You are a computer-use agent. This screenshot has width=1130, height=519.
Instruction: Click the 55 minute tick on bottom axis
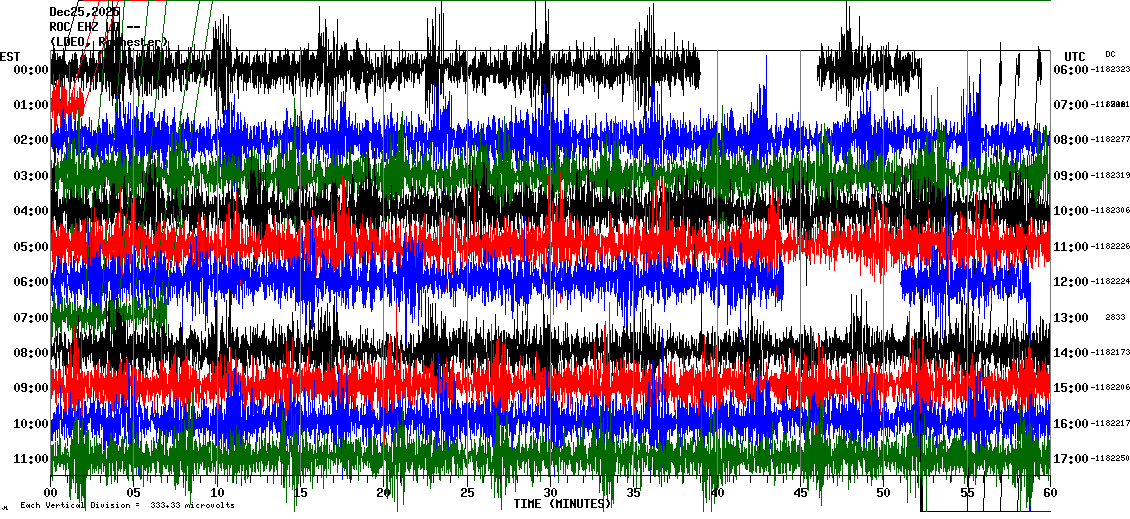tap(966, 493)
